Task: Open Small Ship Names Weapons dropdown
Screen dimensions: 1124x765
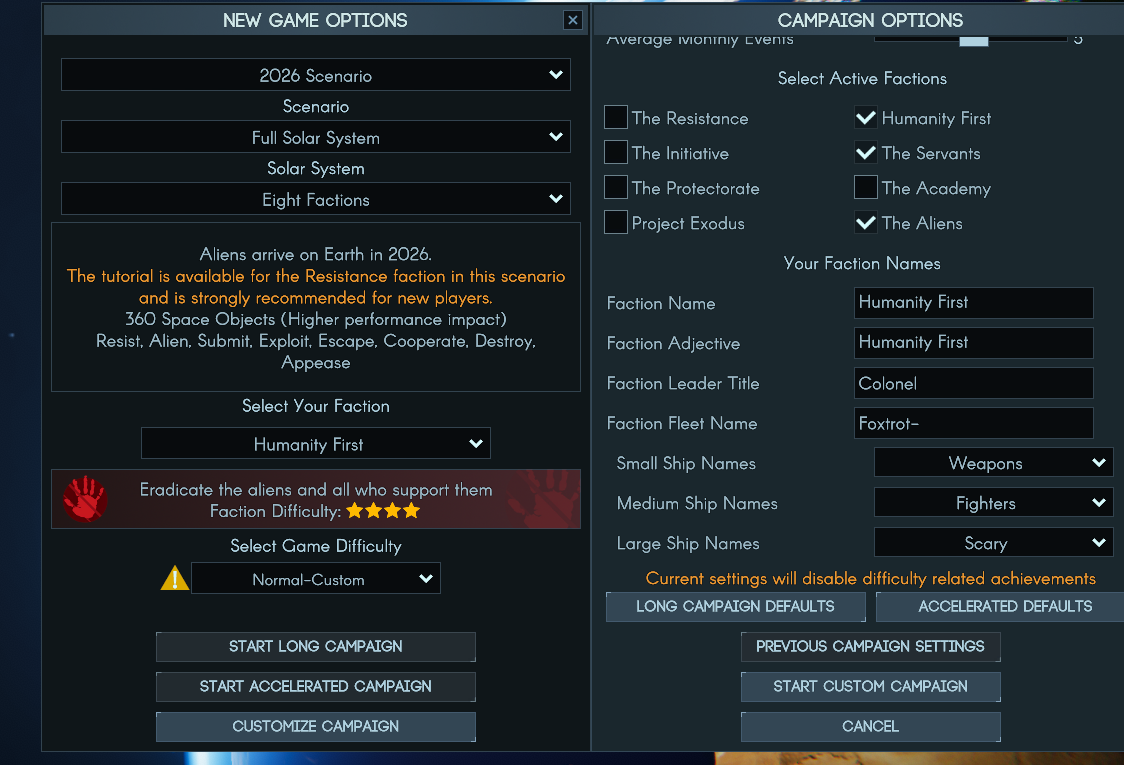Action: click(x=993, y=463)
